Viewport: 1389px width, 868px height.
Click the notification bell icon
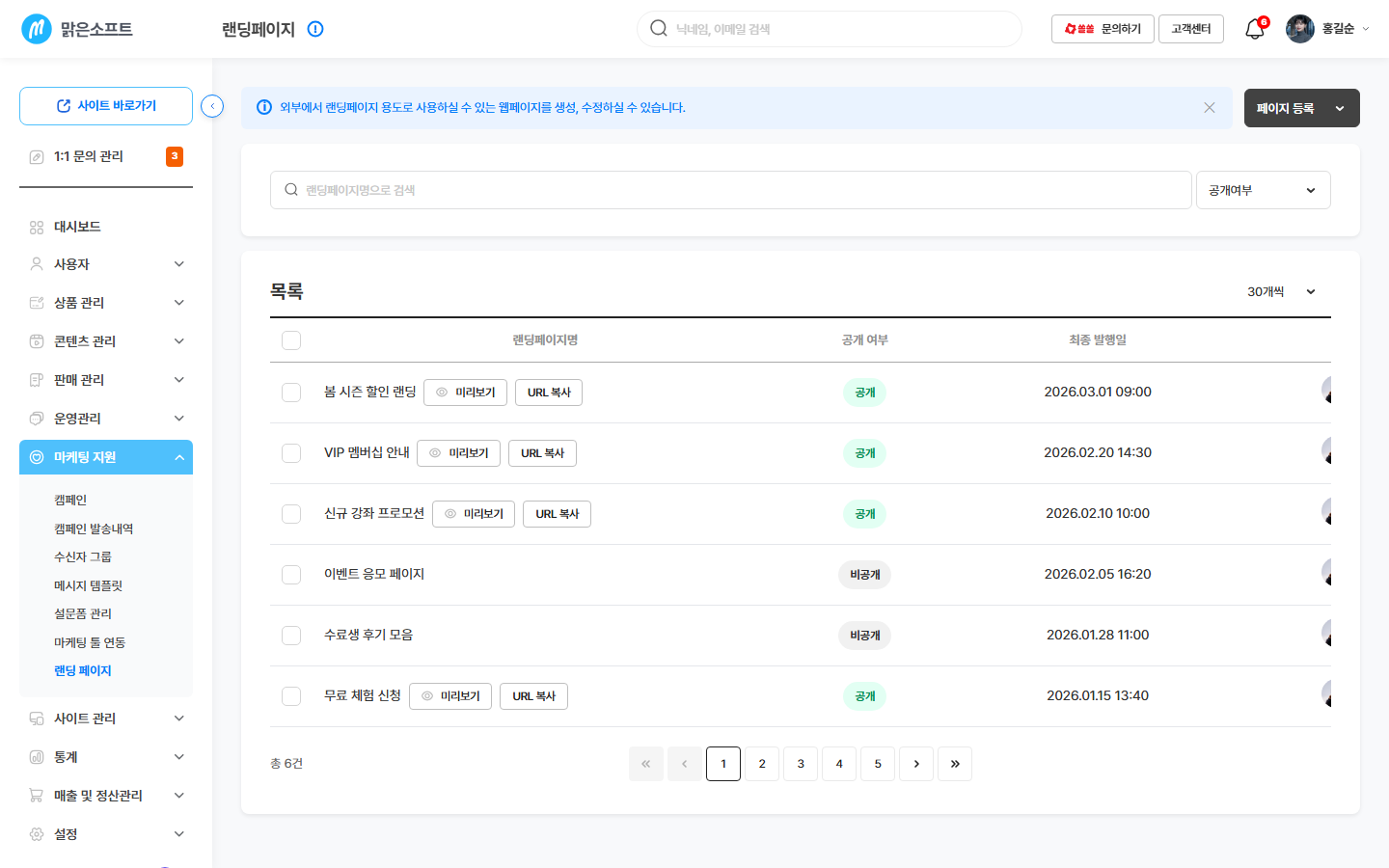1254,29
